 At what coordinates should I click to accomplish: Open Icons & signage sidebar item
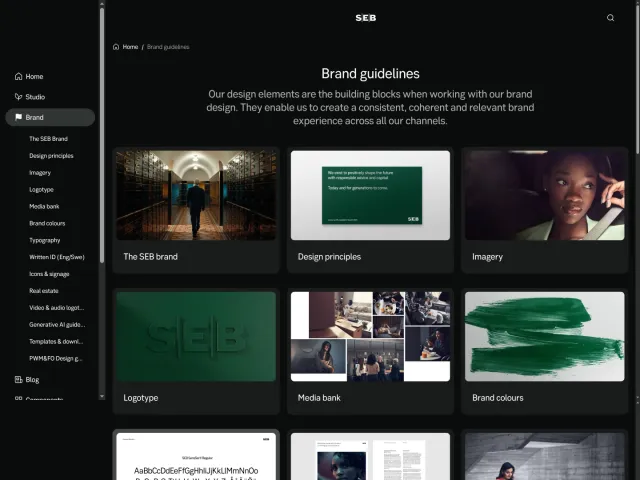(49, 274)
